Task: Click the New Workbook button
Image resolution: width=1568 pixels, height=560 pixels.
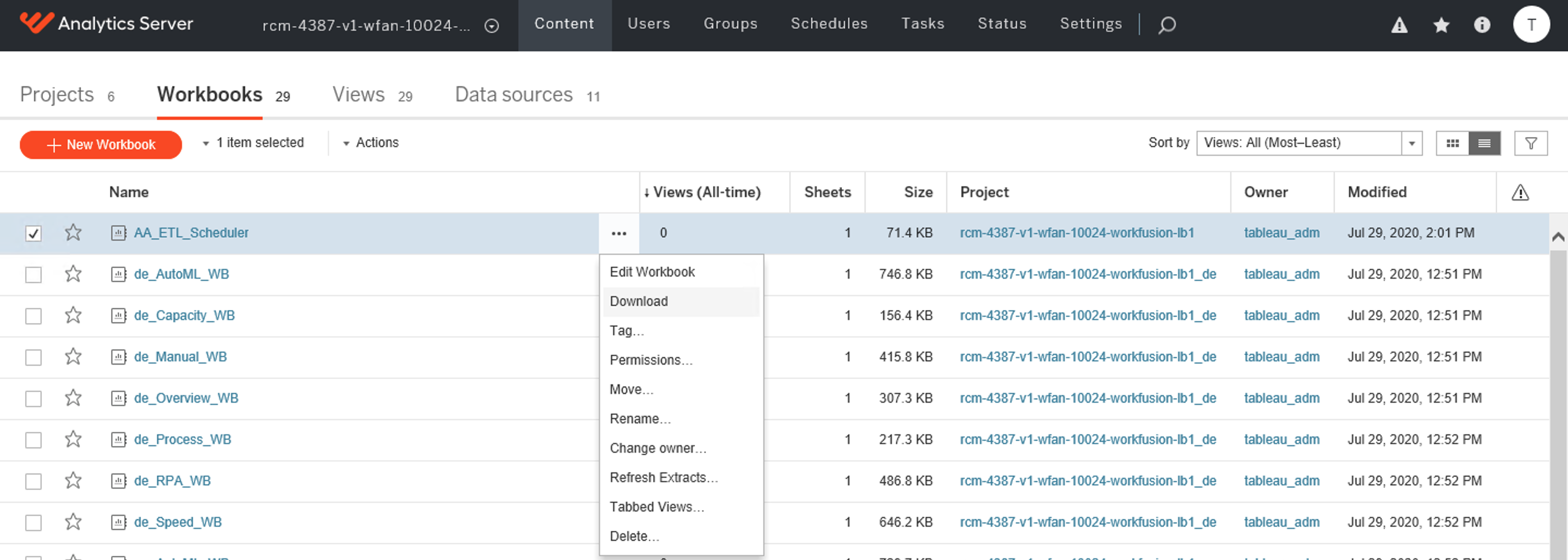Action: [x=100, y=145]
